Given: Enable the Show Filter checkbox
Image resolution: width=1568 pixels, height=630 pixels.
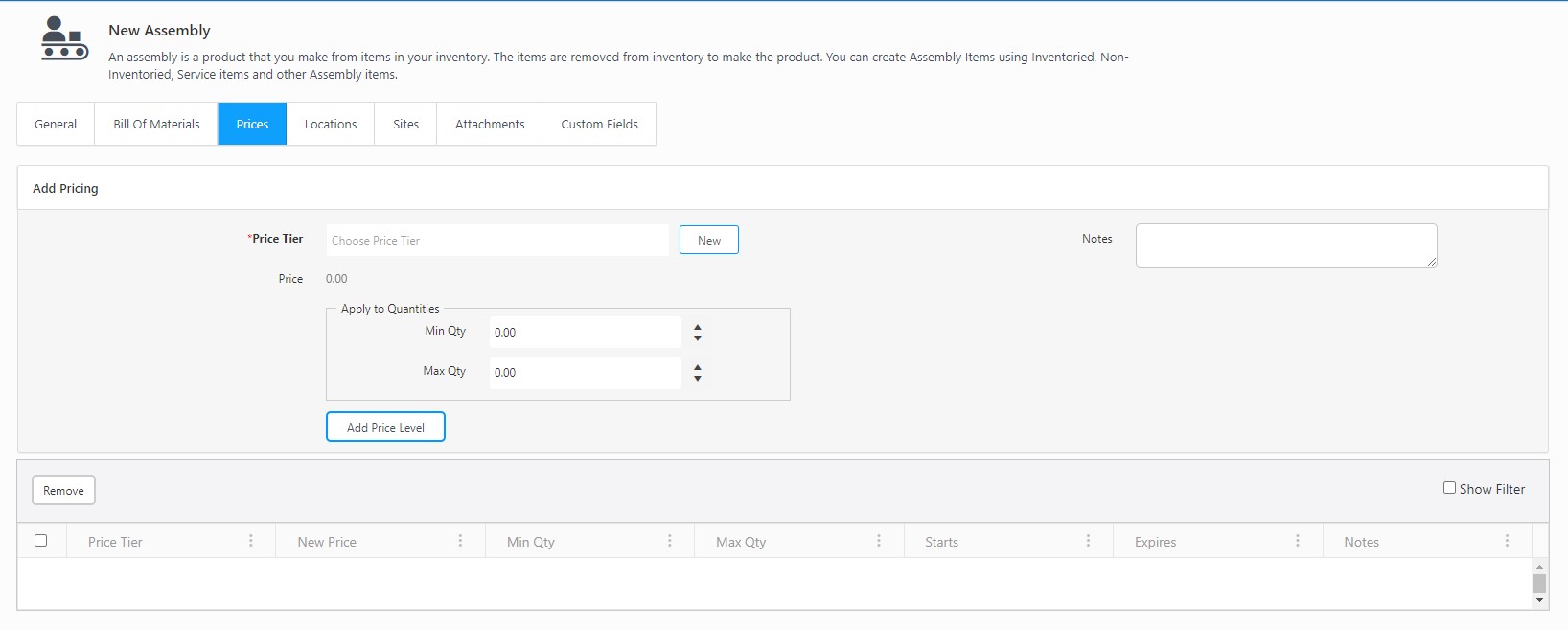Looking at the screenshot, I should (x=1449, y=488).
